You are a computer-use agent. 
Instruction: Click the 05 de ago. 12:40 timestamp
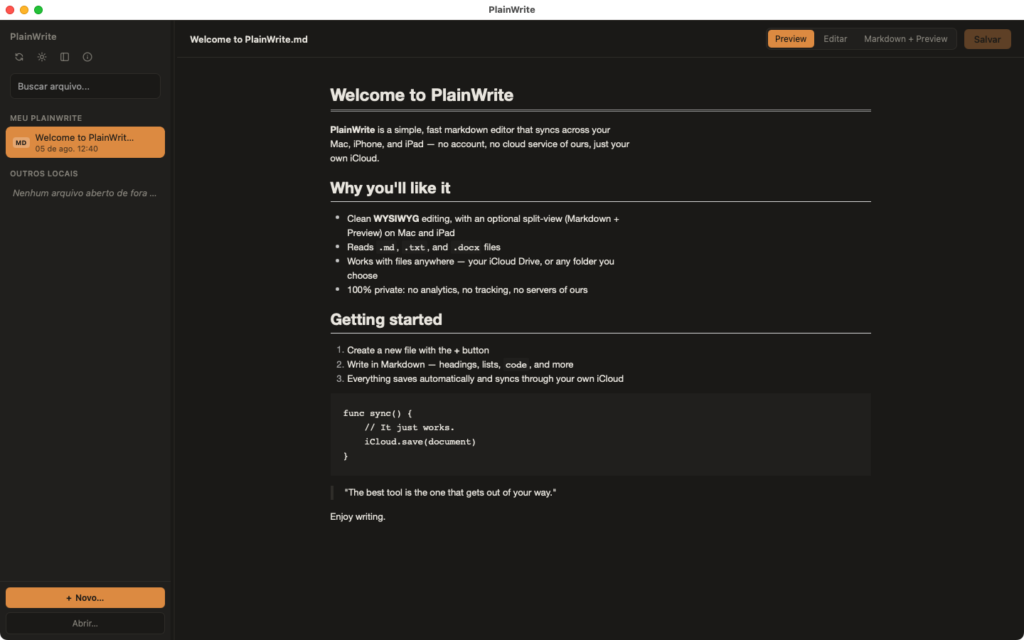(x=67, y=149)
